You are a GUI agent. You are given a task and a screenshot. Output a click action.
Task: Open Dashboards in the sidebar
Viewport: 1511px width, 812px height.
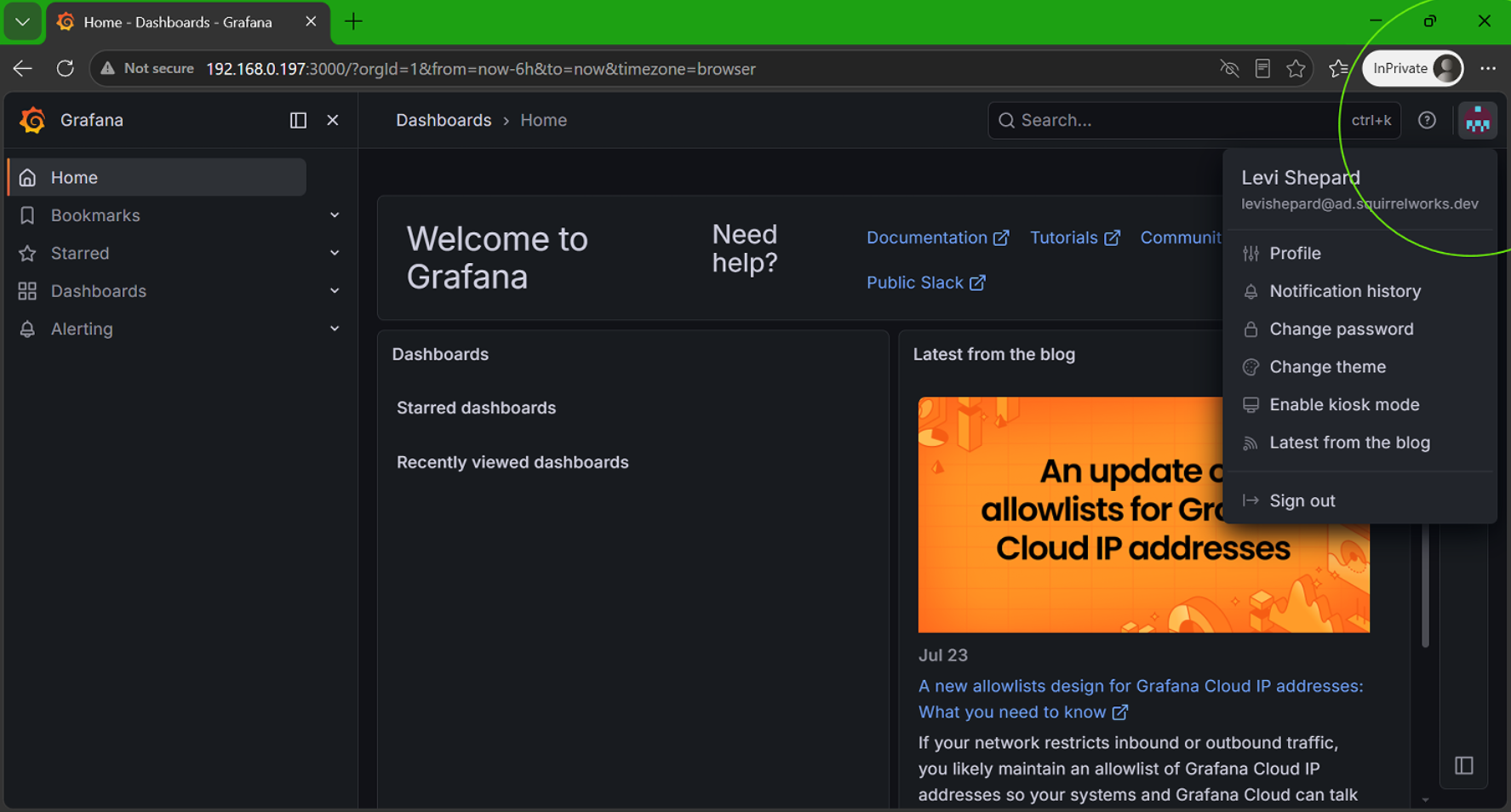point(98,291)
